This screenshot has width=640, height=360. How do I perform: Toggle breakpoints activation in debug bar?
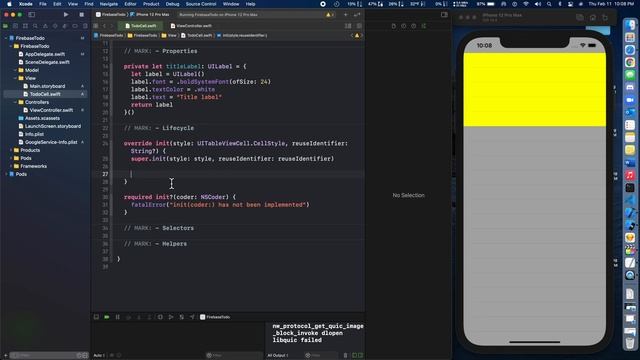pos(107,317)
